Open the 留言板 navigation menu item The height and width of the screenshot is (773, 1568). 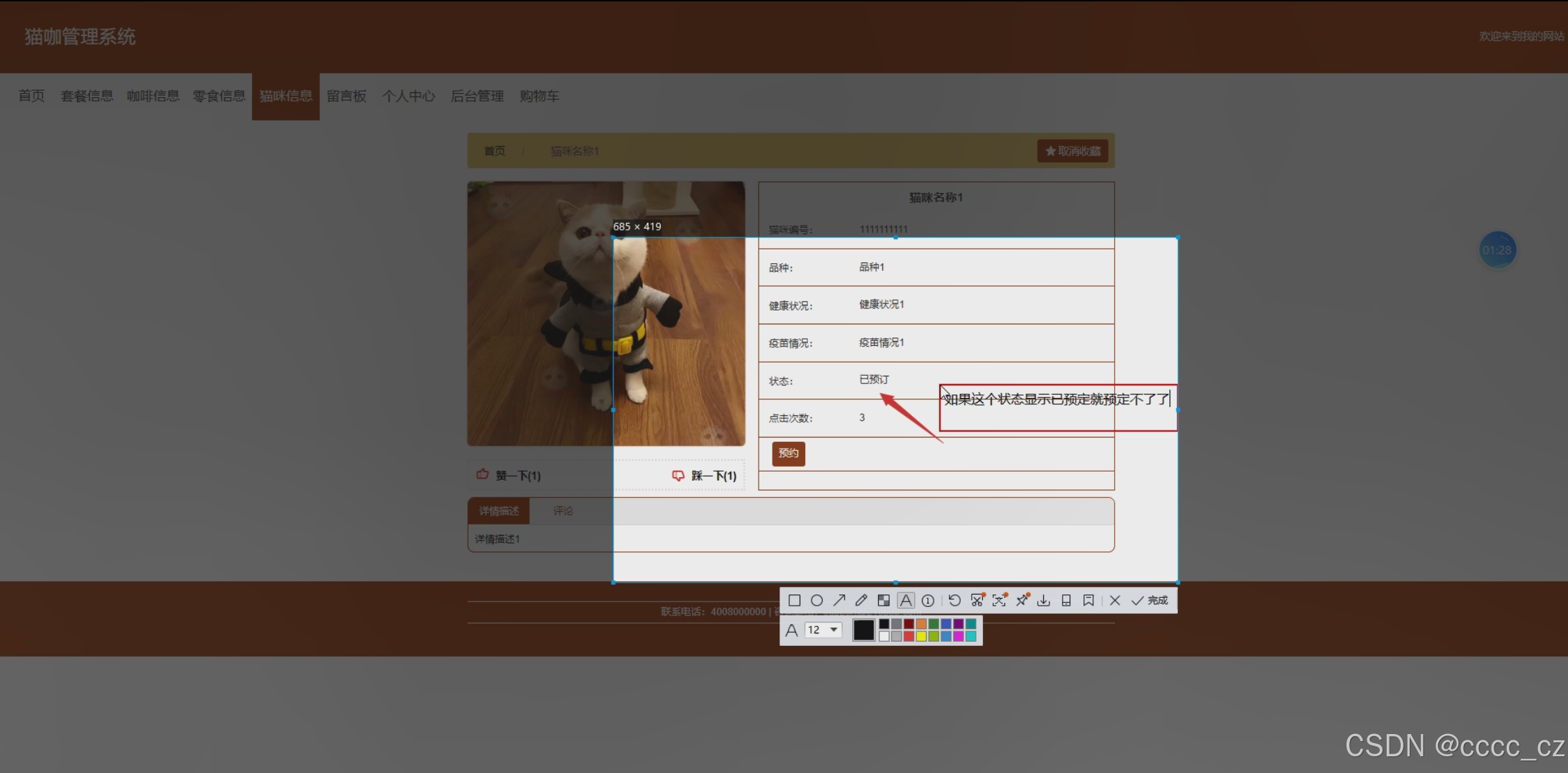pos(346,96)
